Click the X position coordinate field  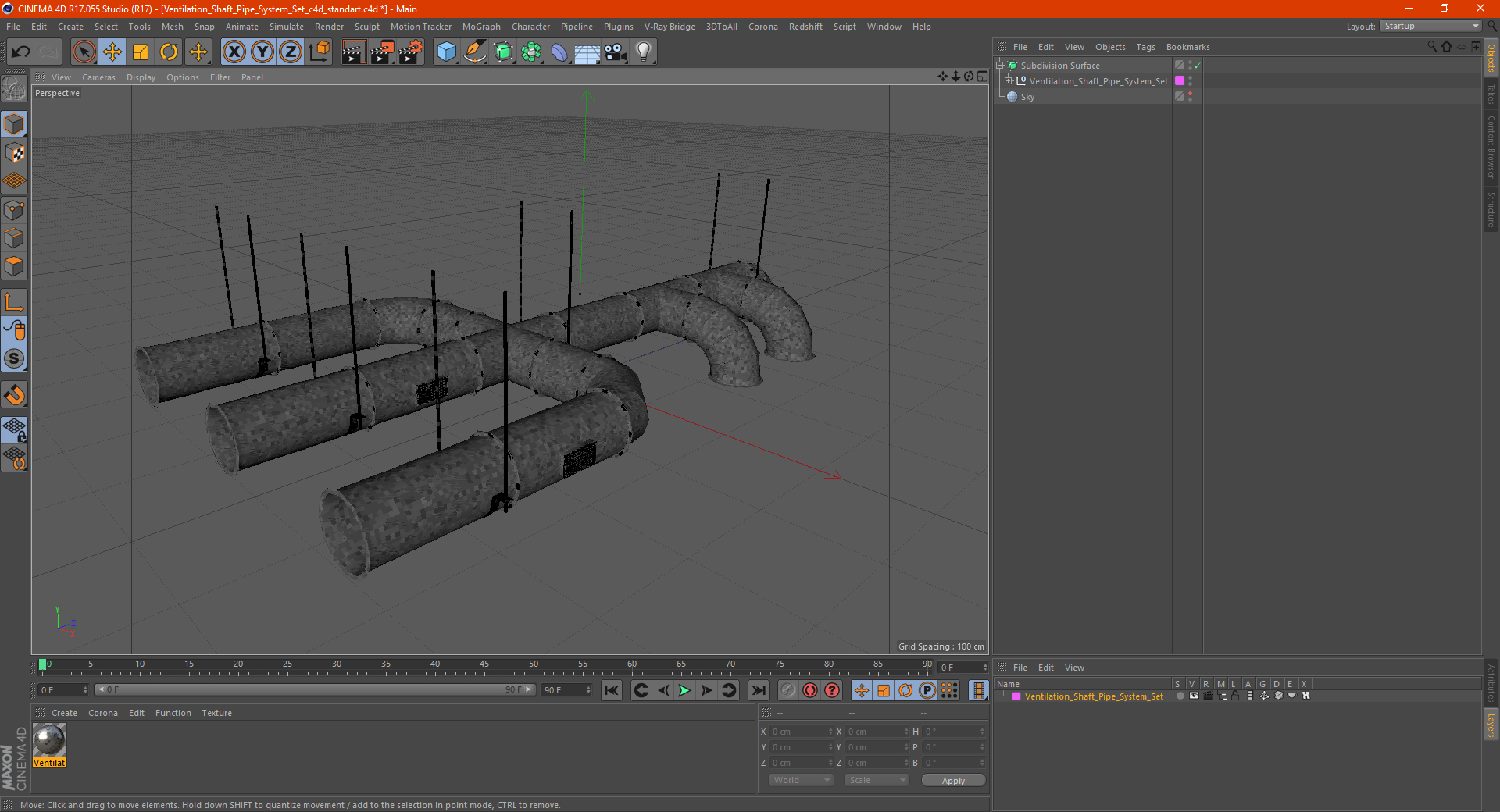tap(802, 732)
